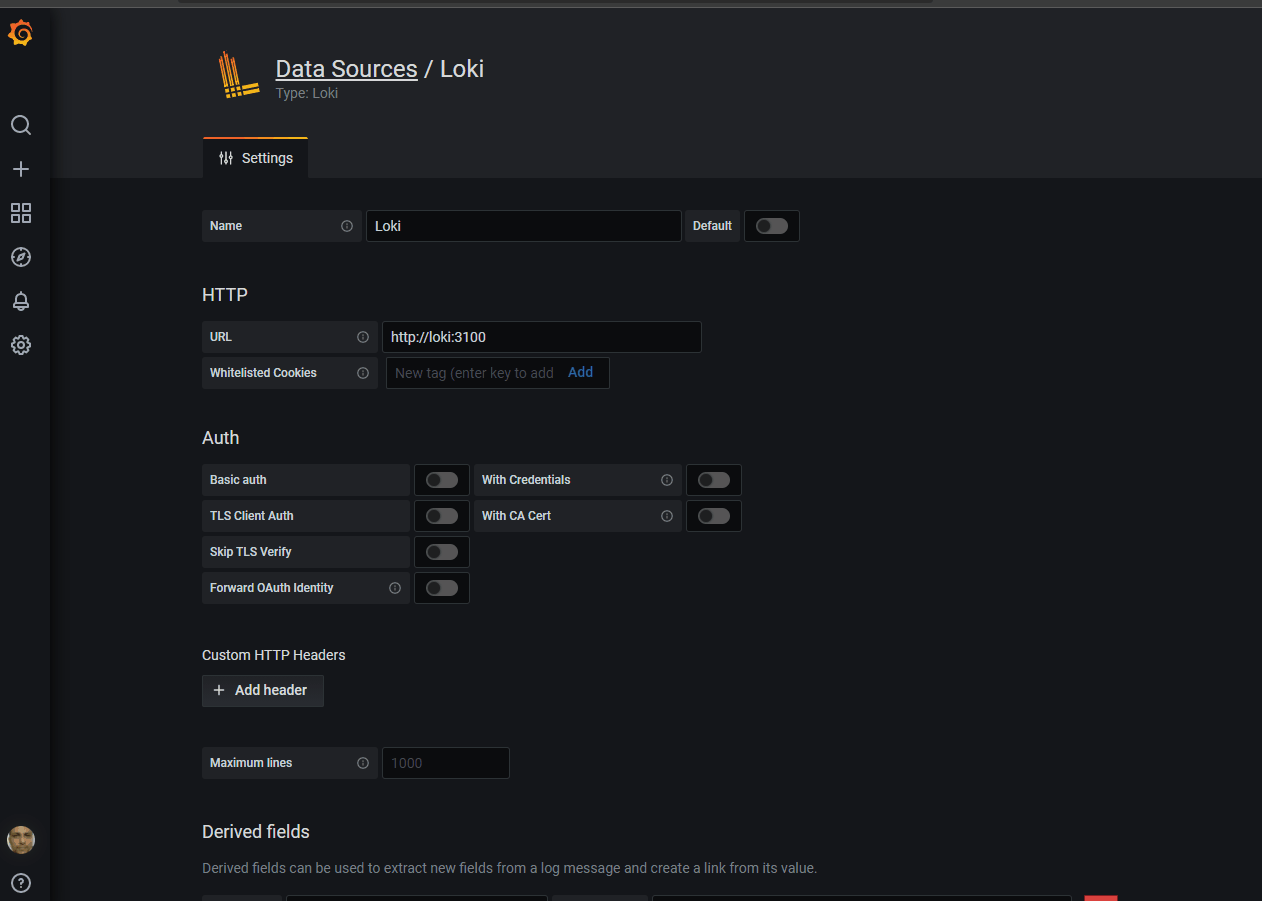Set Default using its toggle switch

tap(771, 226)
